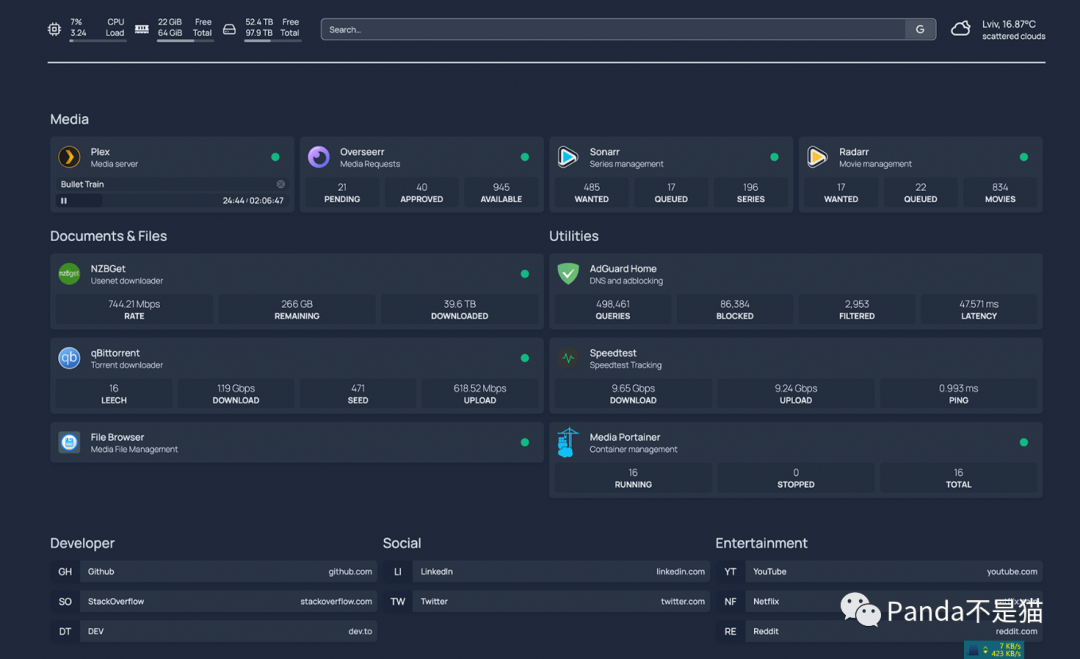Viewport: 1080px width, 659px height.
Task: Click Overseerr 21 PENDING stat
Action: [x=342, y=193]
